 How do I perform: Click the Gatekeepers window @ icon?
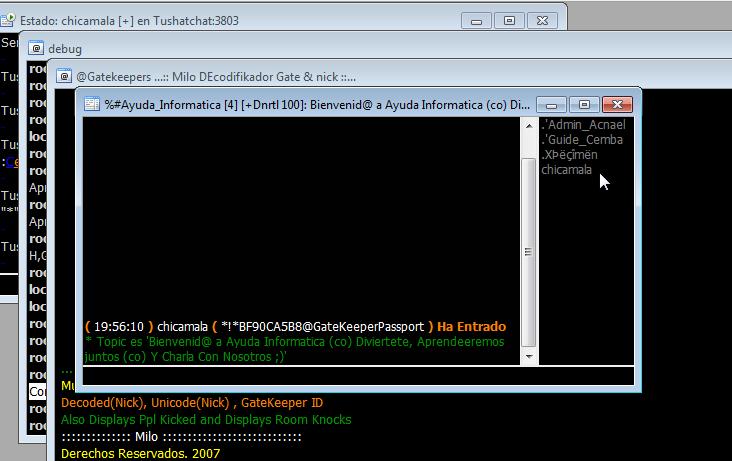click(x=64, y=76)
